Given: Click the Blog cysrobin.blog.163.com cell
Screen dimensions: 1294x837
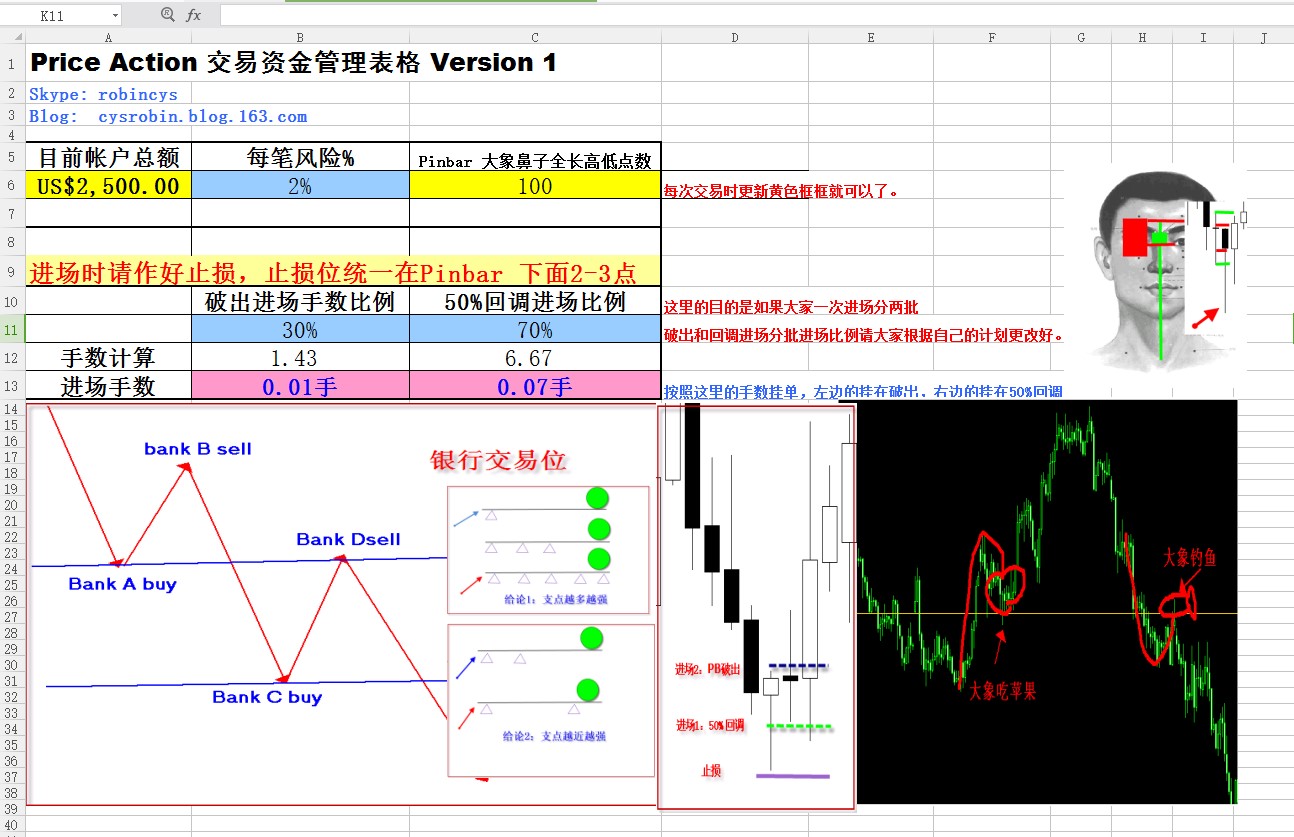Looking at the screenshot, I should tap(168, 116).
